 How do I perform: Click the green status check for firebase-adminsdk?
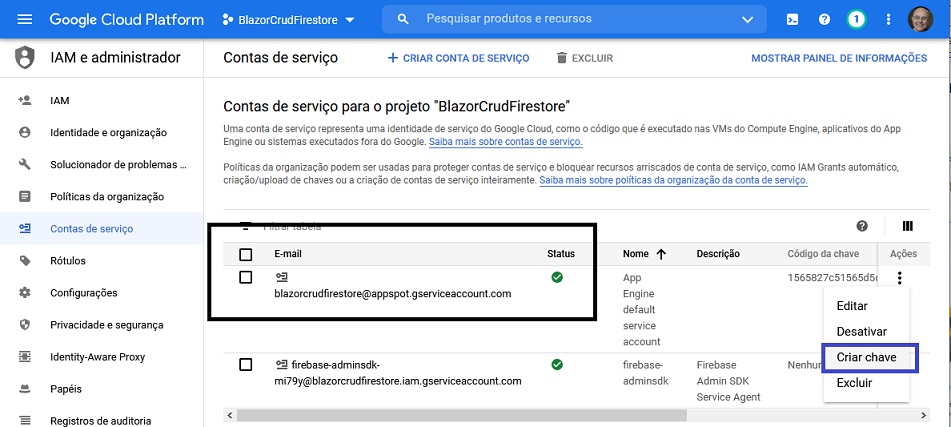(x=557, y=365)
